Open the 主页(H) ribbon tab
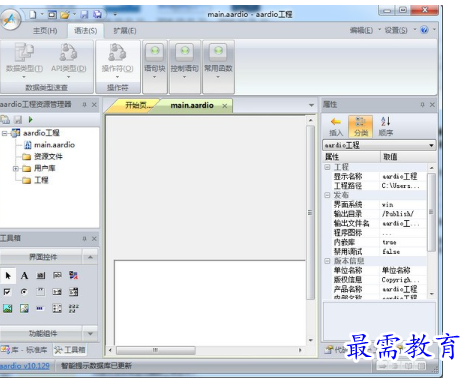468x378 pixels. pyautogui.click(x=45, y=31)
